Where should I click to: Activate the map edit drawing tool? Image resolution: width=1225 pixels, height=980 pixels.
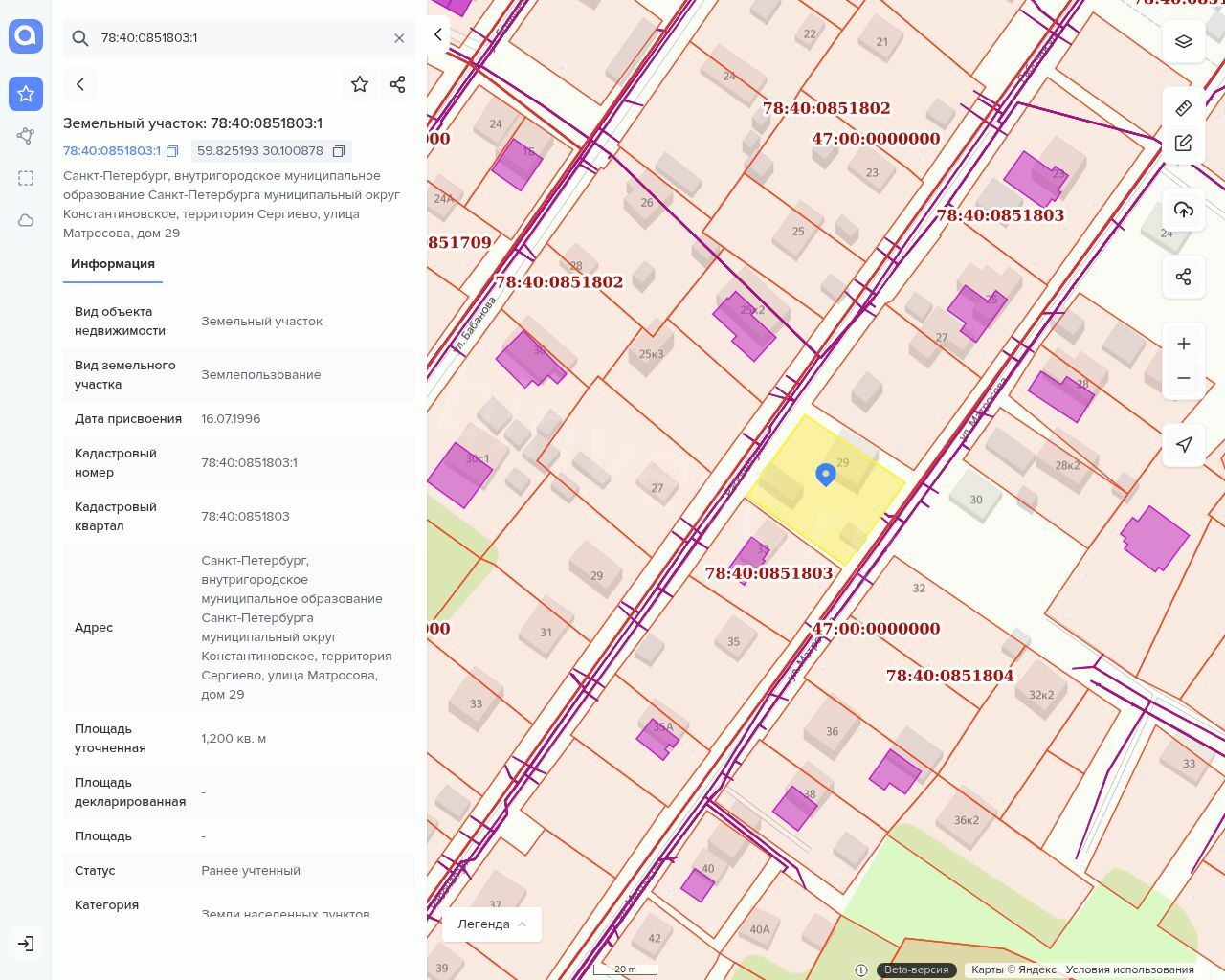1184,143
